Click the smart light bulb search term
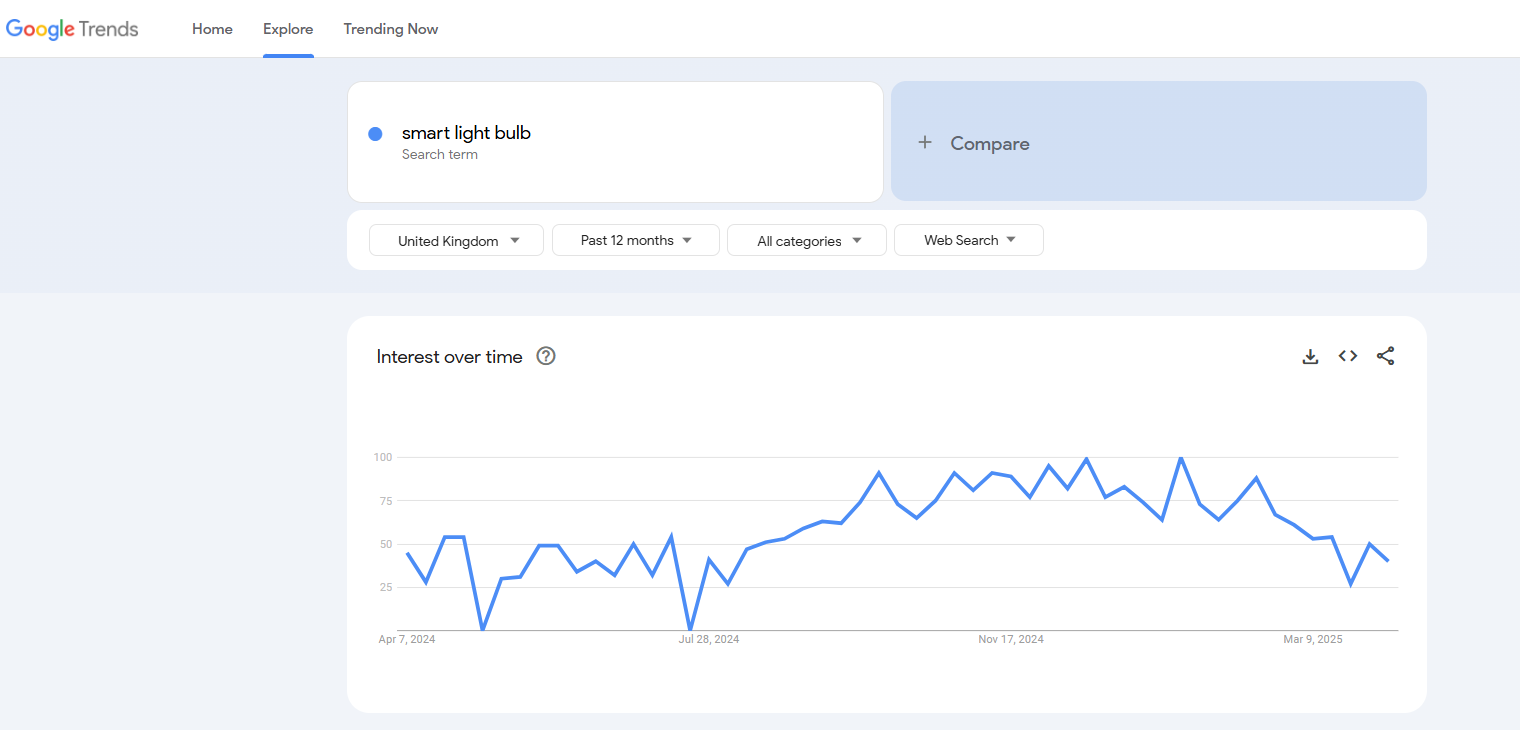The height and width of the screenshot is (730, 1520). click(x=466, y=133)
